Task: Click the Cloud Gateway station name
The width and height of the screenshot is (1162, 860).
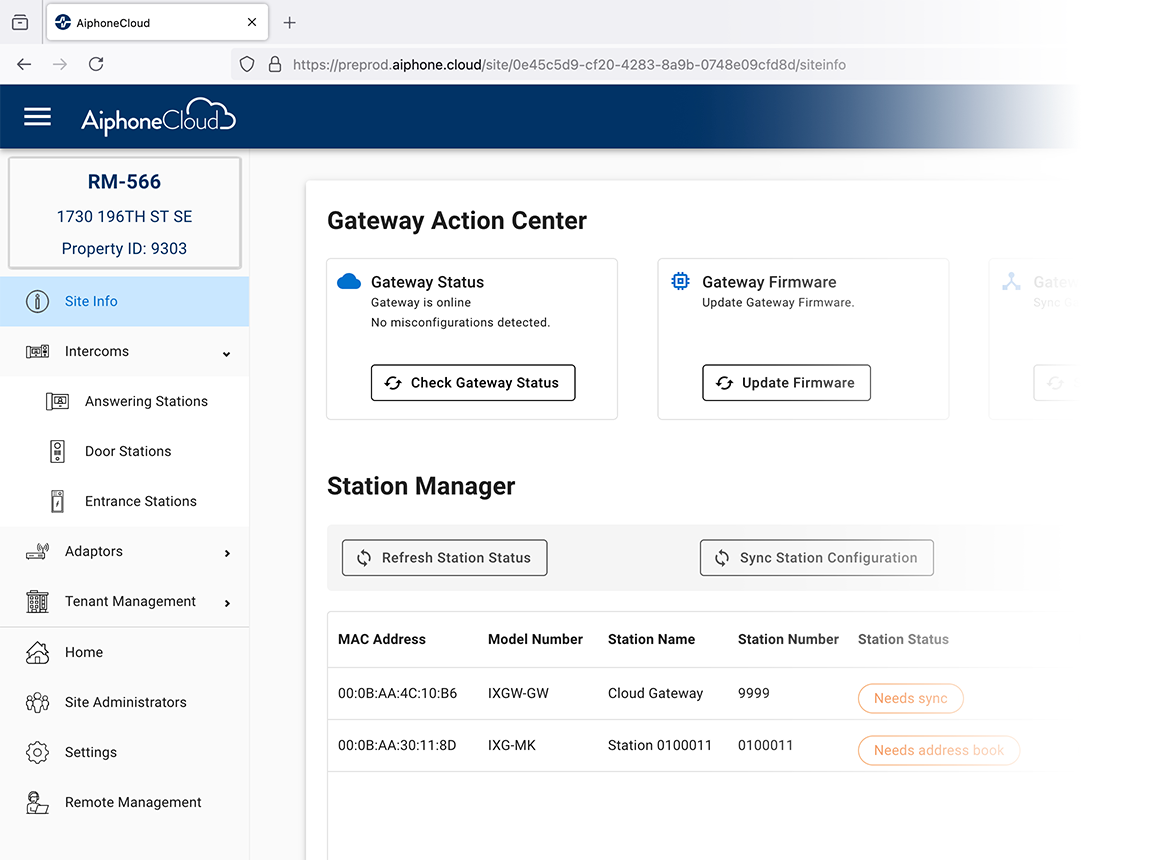Action: click(655, 693)
